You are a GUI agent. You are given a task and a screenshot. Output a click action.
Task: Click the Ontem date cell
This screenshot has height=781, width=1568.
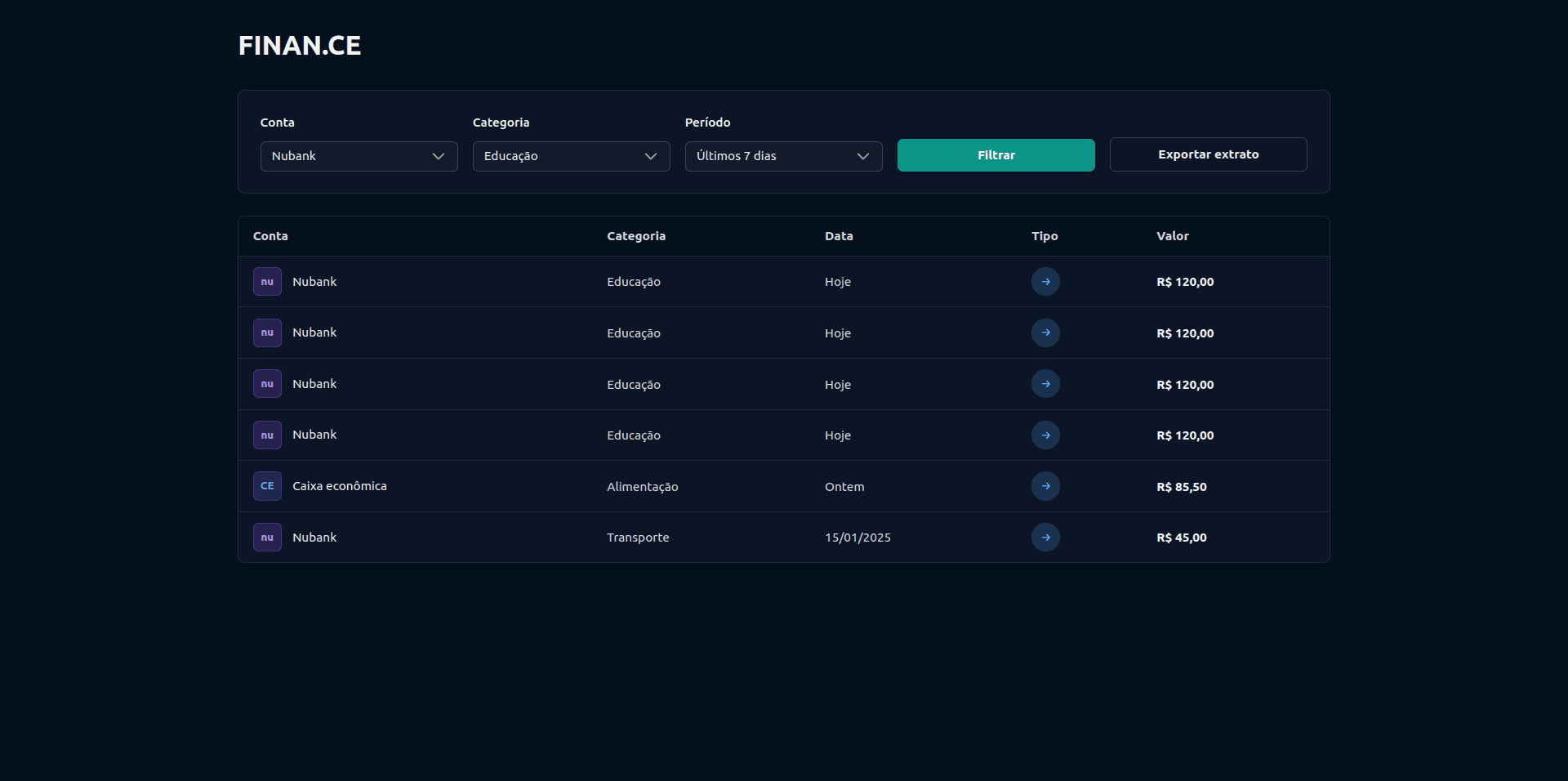pyautogui.click(x=844, y=487)
